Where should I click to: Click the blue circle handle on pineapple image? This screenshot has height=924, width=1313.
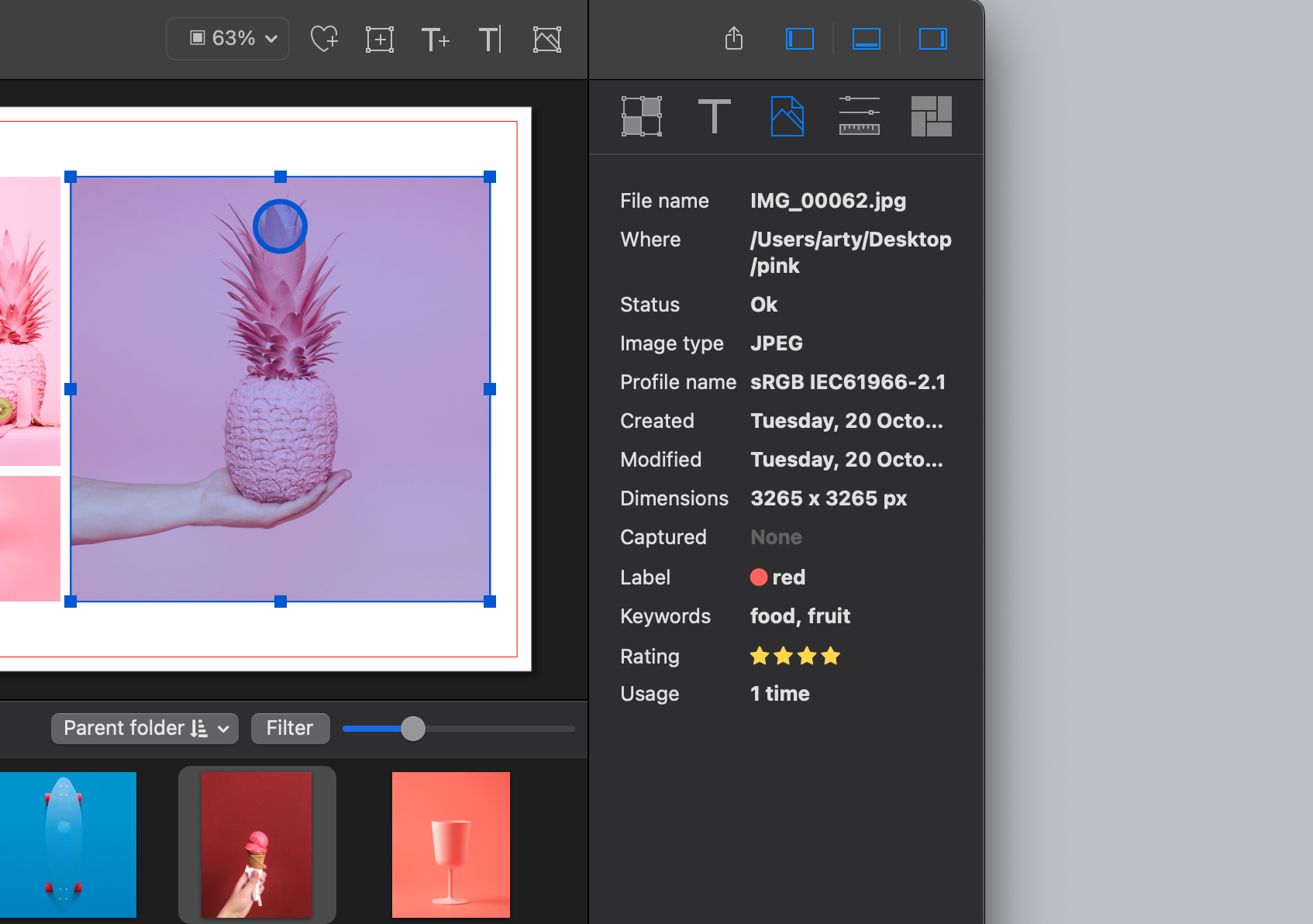click(280, 226)
